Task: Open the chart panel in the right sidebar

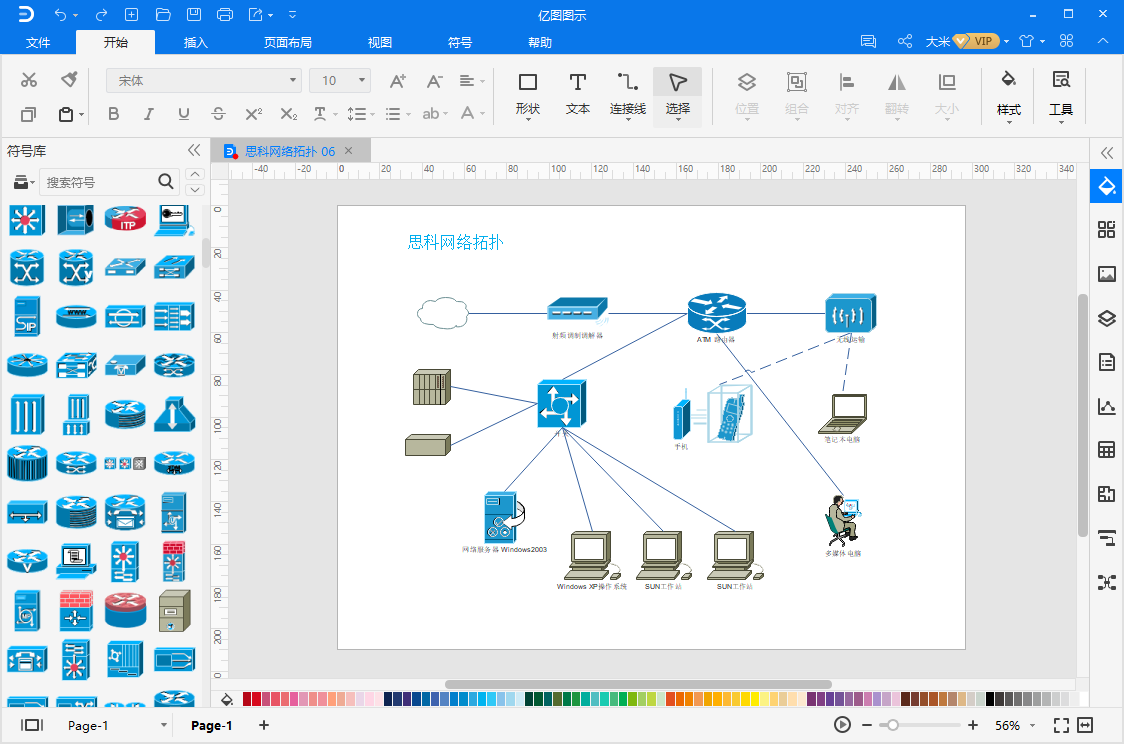Action: [x=1107, y=406]
